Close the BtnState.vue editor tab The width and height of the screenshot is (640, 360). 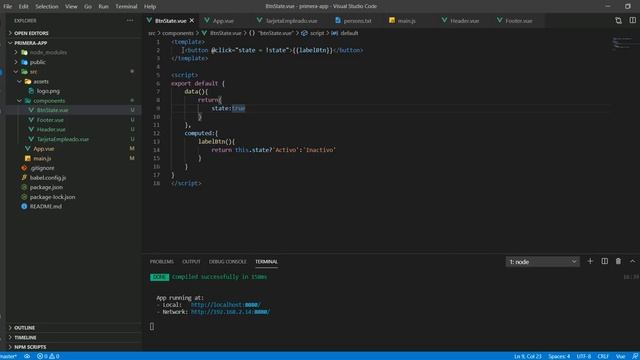click(x=192, y=20)
